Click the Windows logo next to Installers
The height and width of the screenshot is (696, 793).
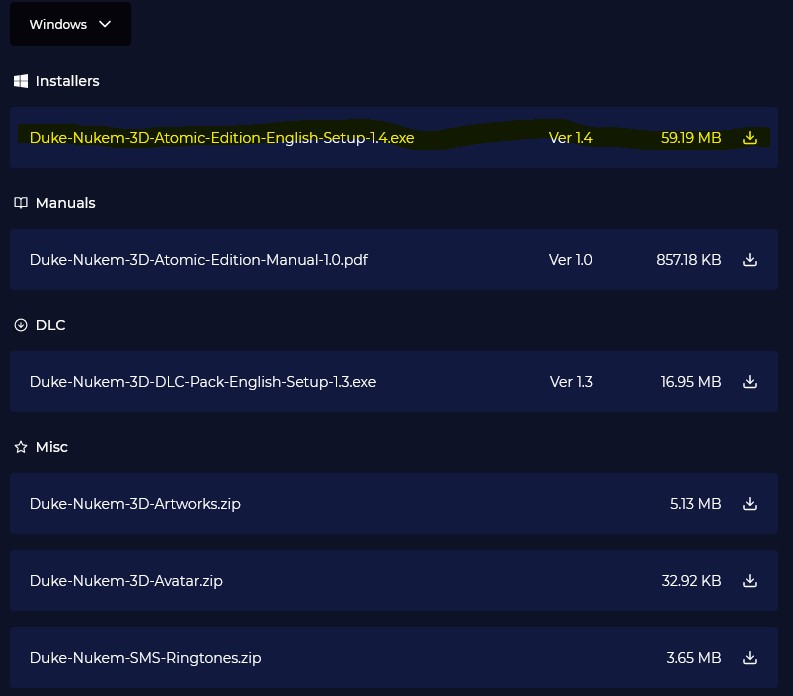coord(21,81)
